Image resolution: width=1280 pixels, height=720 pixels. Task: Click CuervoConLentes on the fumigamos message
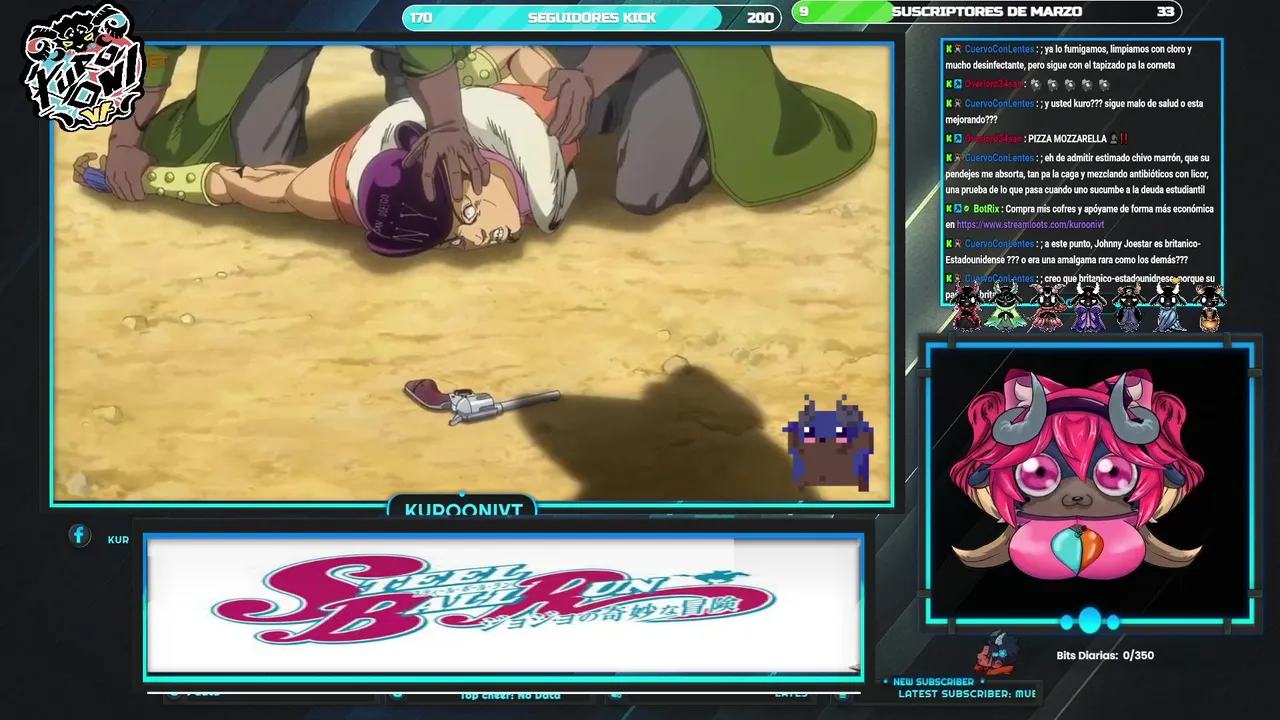click(x=999, y=49)
